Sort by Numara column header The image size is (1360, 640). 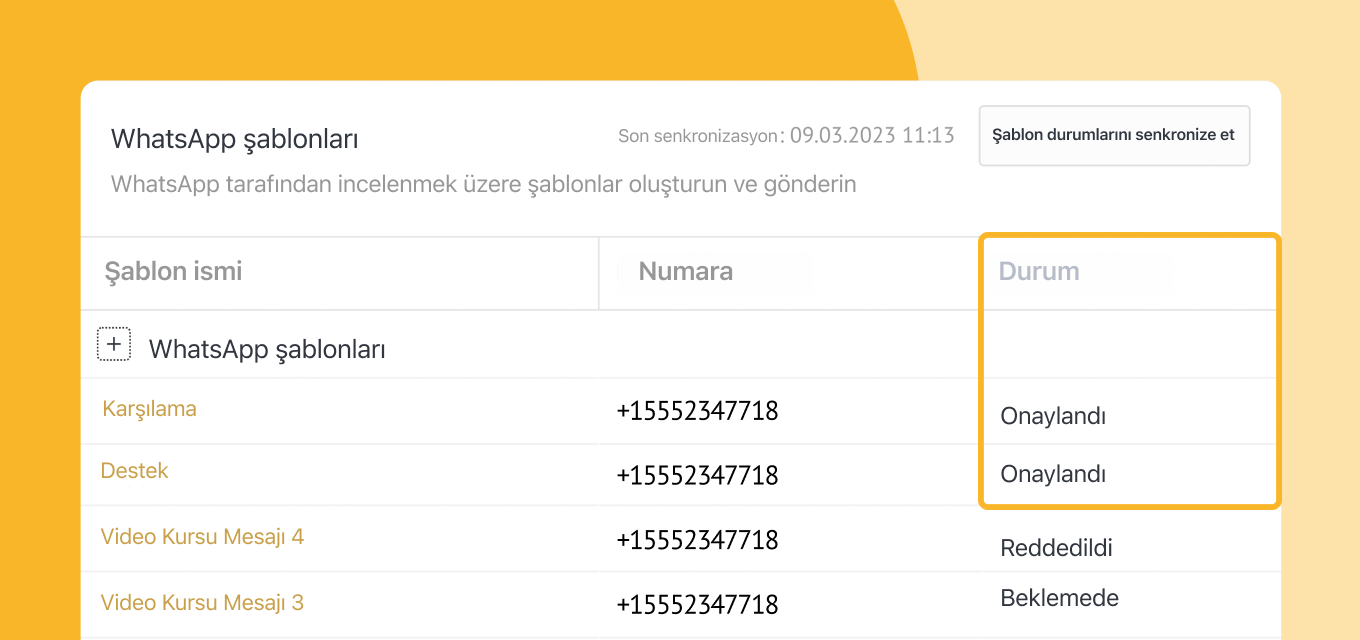point(686,271)
